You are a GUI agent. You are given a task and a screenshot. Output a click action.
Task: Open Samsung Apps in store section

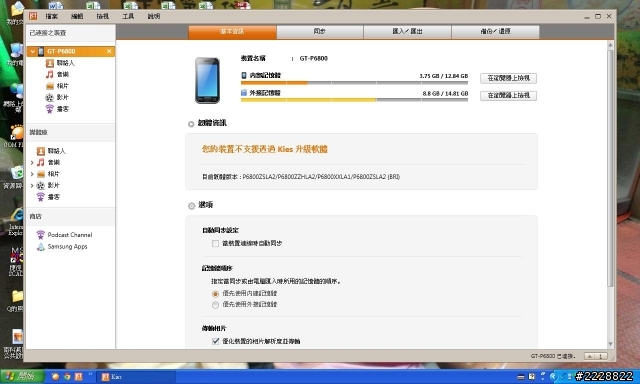(x=62, y=246)
